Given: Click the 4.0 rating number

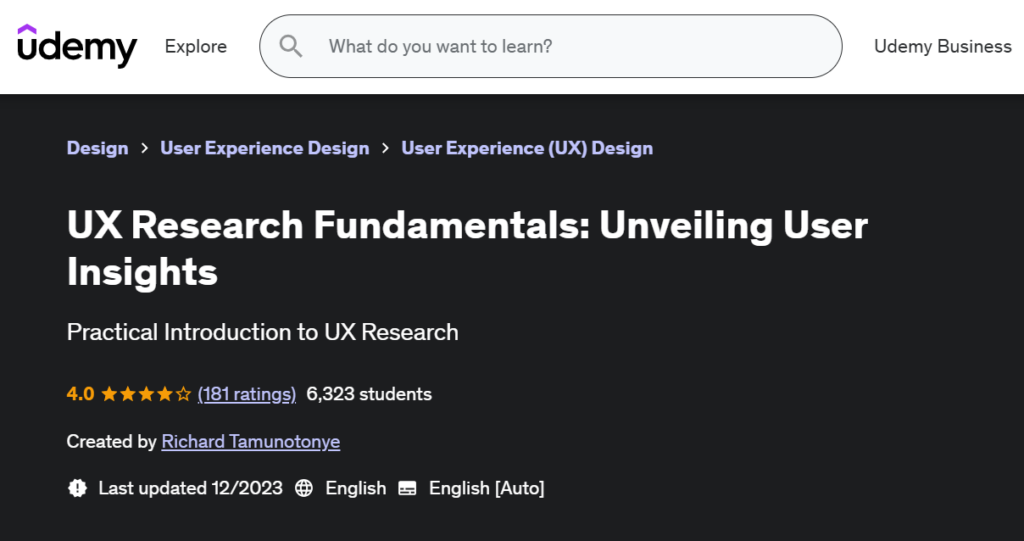Looking at the screenshot, I should coord(80,394).
